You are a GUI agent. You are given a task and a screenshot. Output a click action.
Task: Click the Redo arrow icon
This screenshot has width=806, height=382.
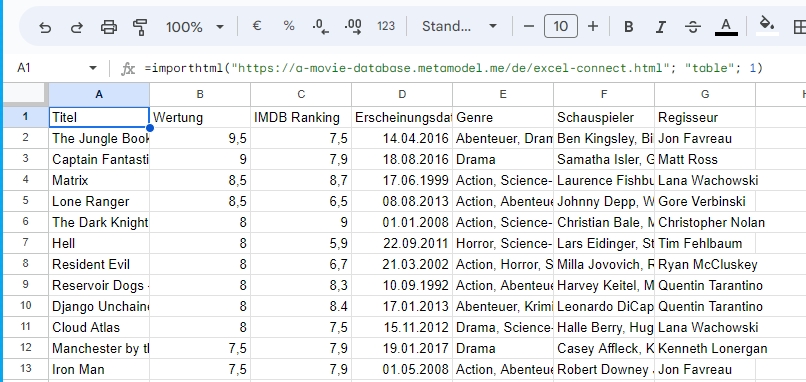(77, 27)
